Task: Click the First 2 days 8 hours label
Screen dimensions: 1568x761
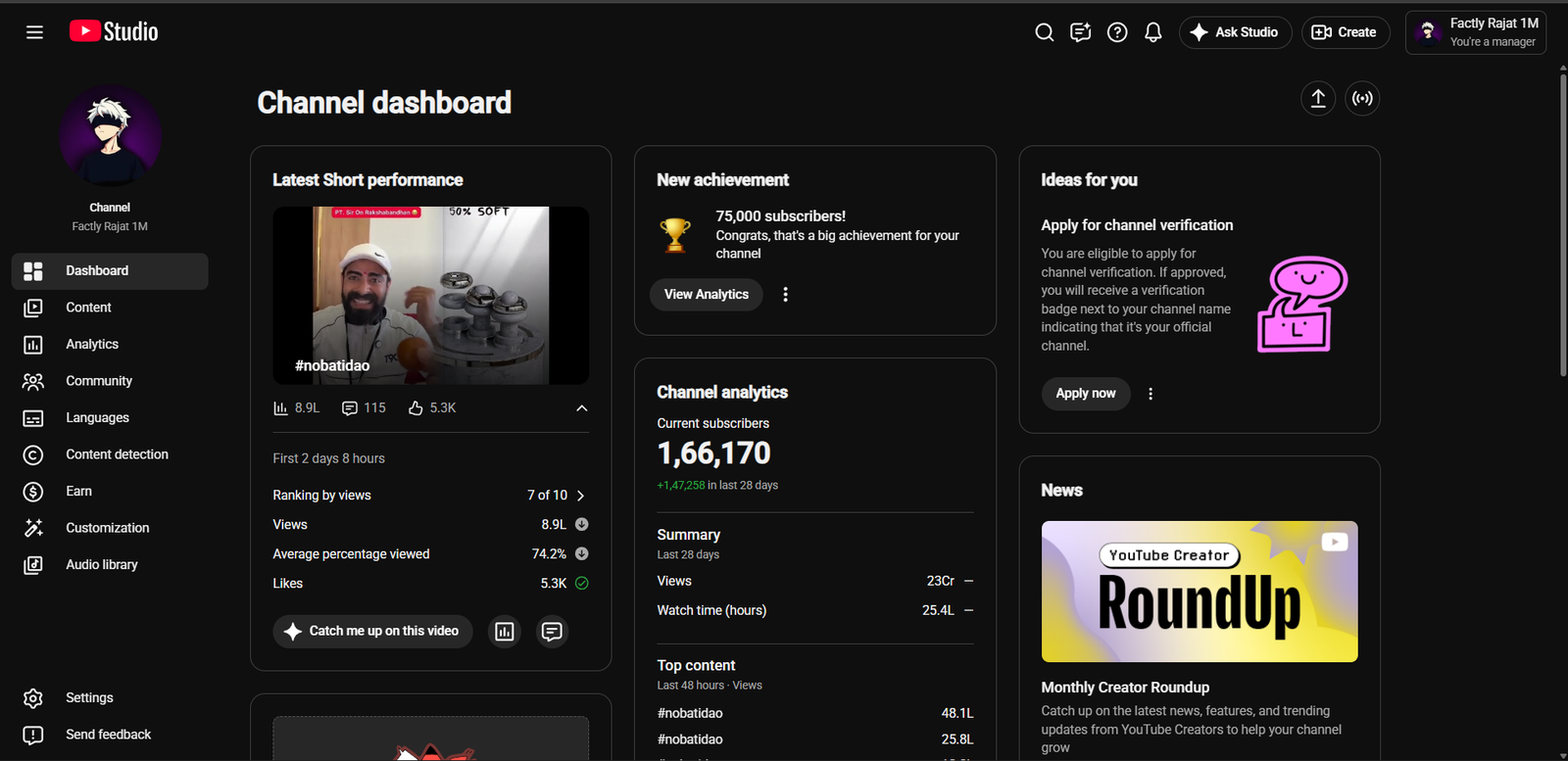Action: pyautogui.click(x=328, y=459)
